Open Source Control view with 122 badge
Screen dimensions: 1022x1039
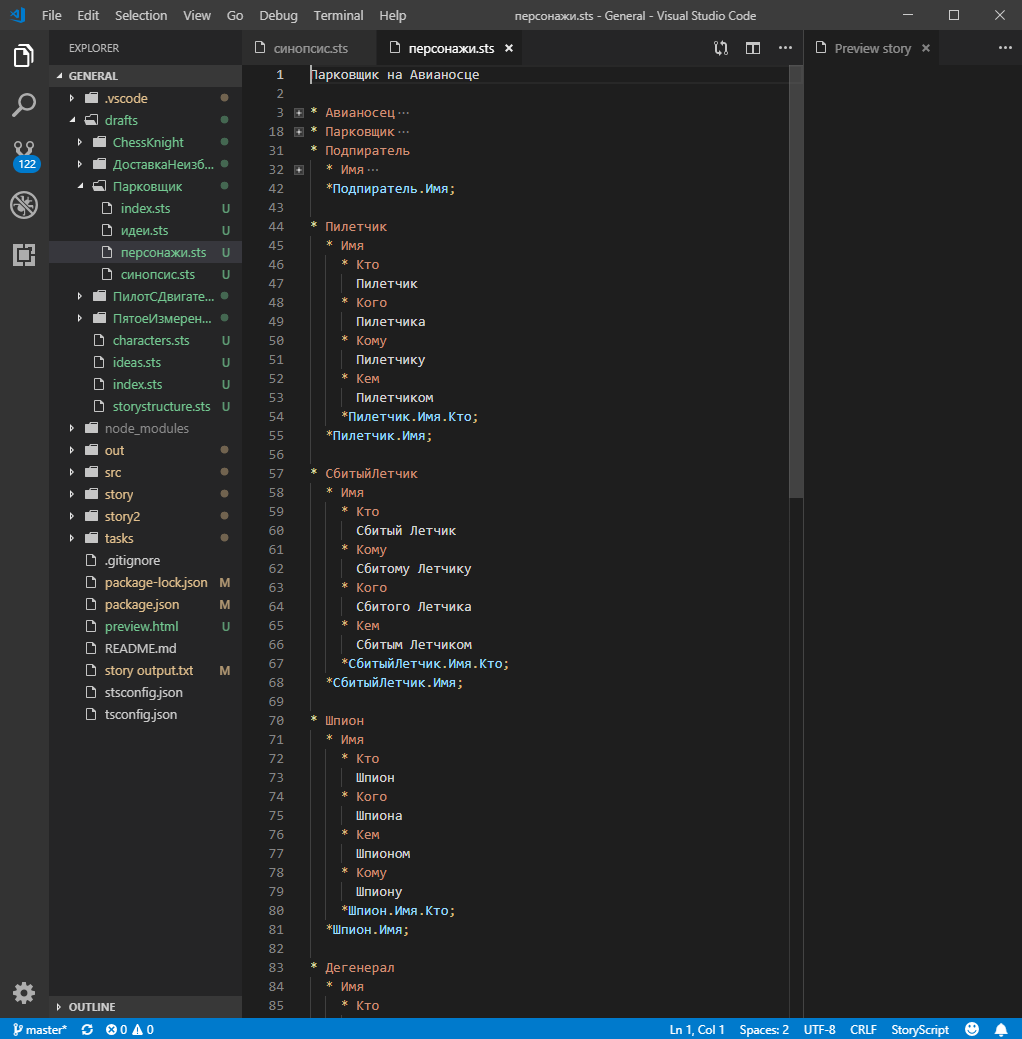(25, 156)
